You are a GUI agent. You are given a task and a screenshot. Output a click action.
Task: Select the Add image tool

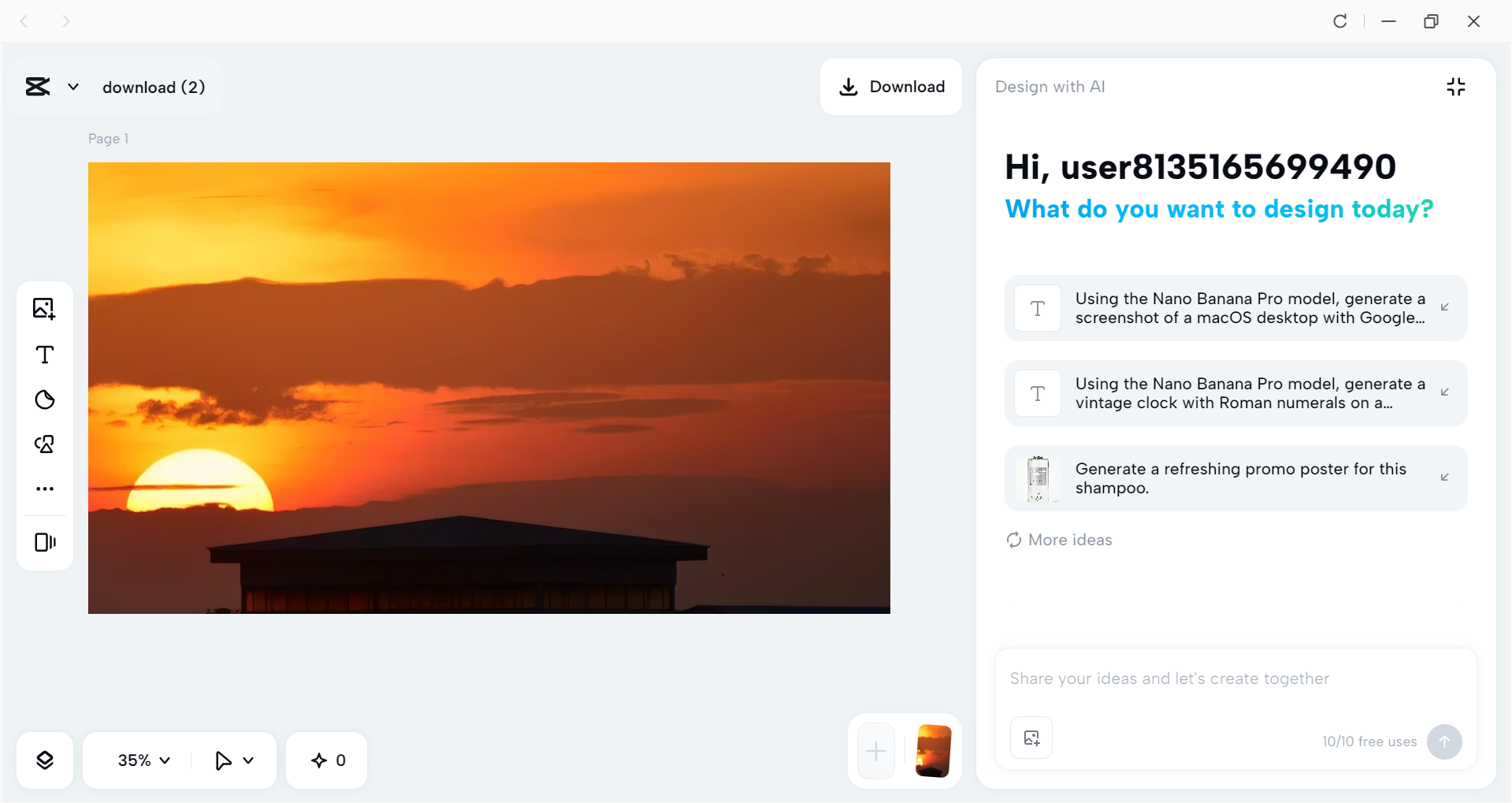click(45, 308)
